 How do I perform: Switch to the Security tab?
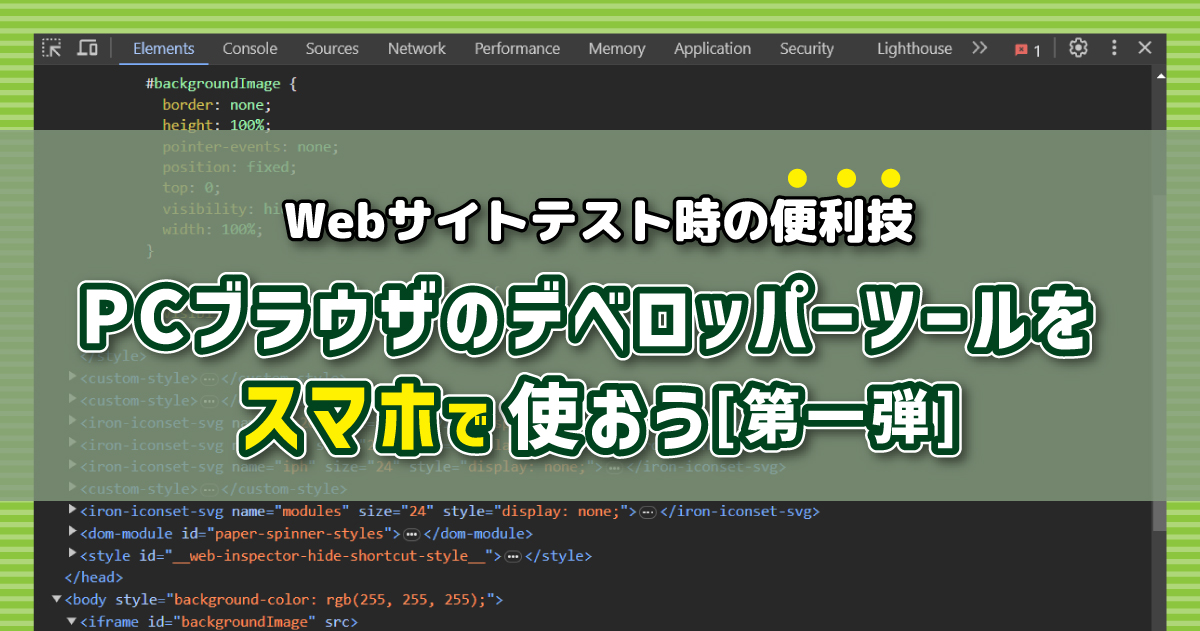tap(807, 48)
